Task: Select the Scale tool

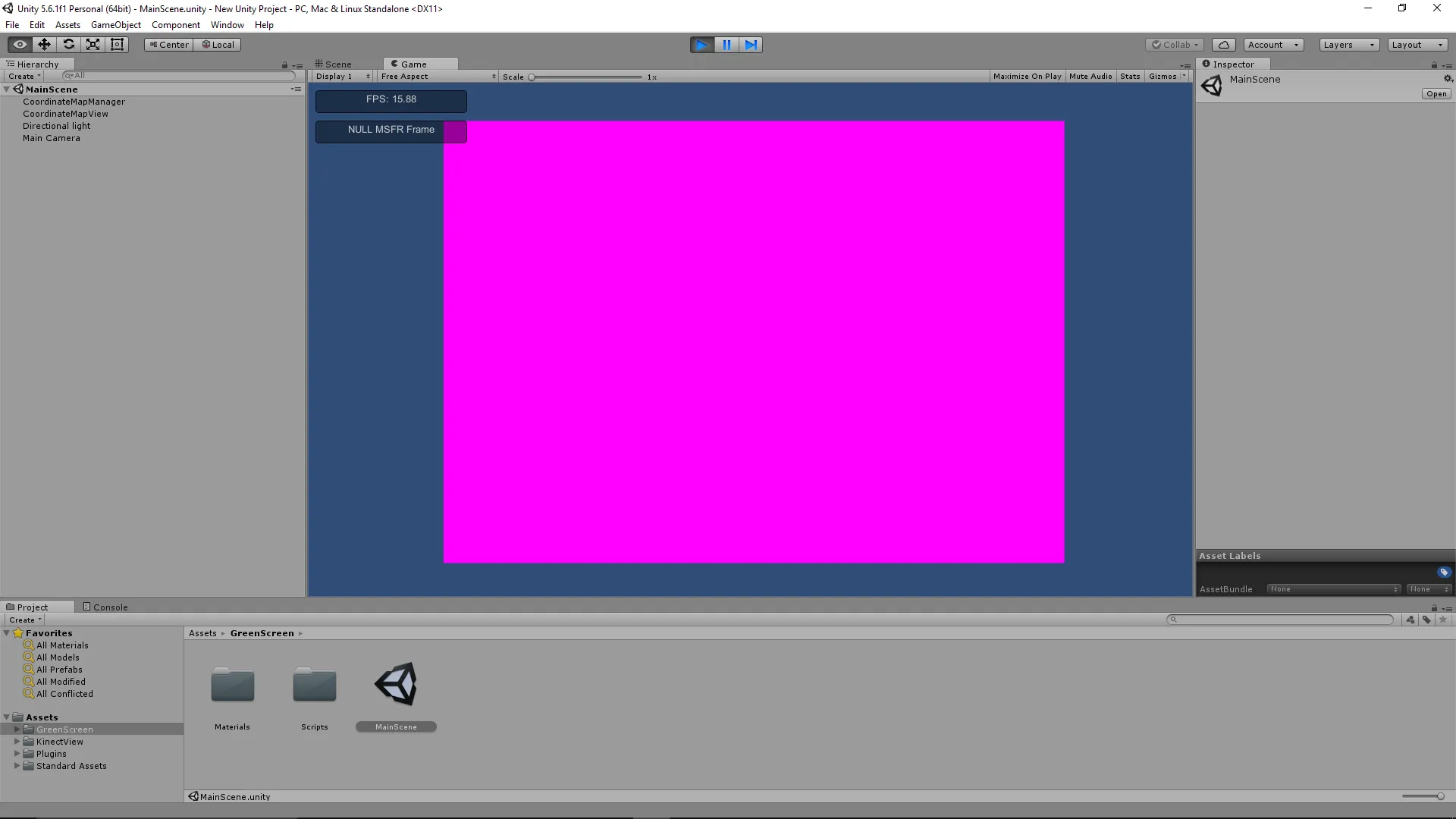Action: (93, 45)
